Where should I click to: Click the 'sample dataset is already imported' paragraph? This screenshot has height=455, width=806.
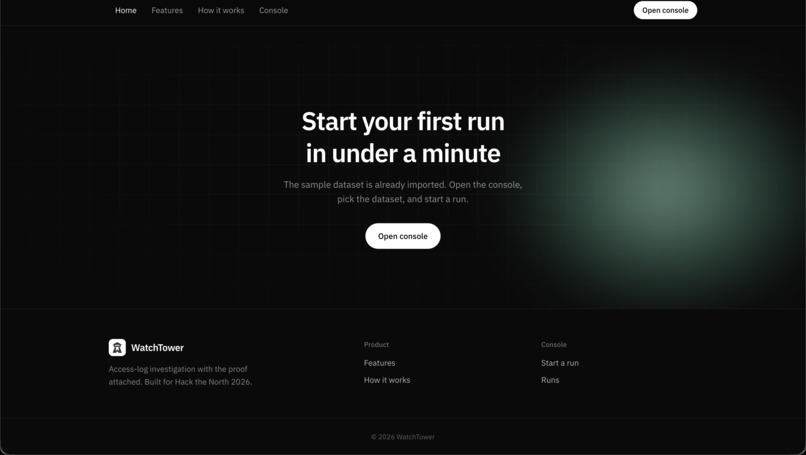(403, 192)
